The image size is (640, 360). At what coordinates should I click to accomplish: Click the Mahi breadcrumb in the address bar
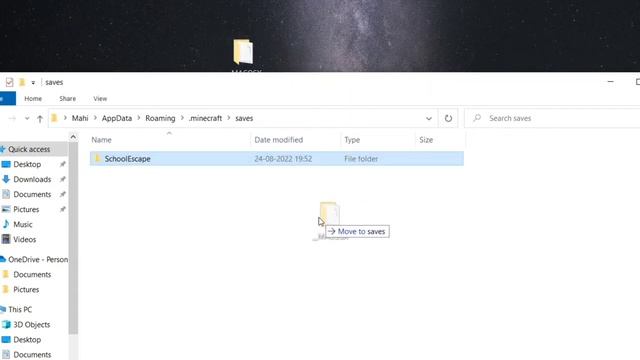coord(80,118)
